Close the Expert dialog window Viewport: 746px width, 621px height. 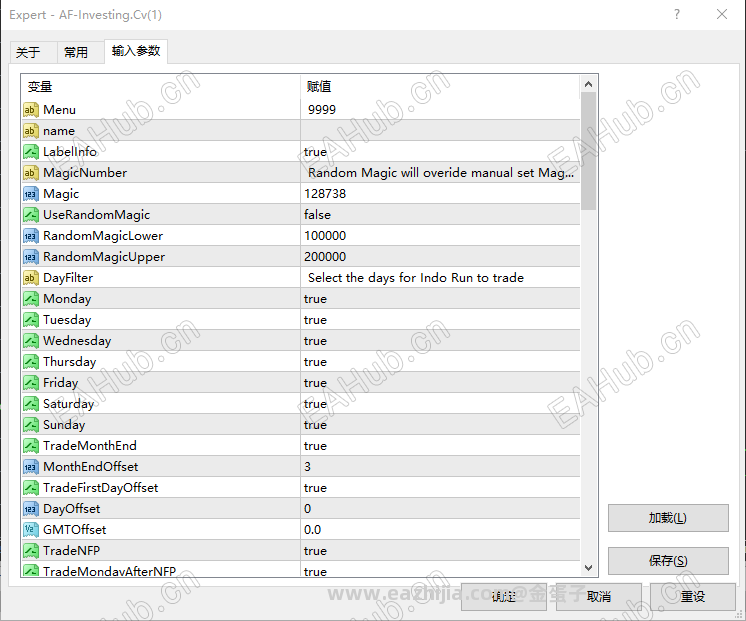point(722,14)
